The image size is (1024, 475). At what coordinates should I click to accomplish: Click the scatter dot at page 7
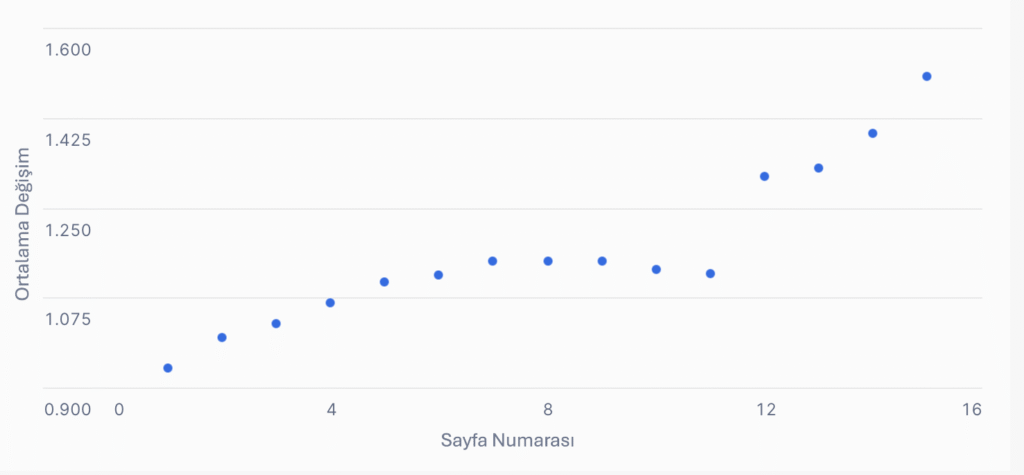(493, 261)
